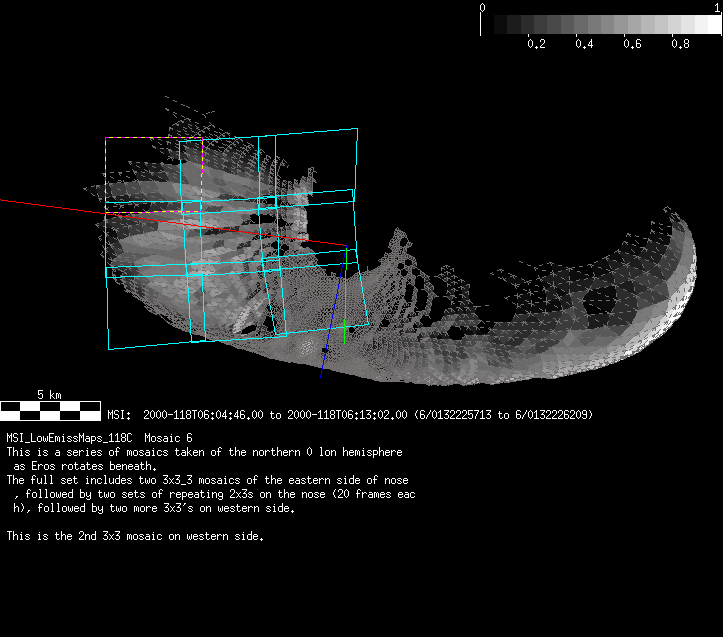Click the text 'as Eros rotates beneath.'

pos(85,466)
